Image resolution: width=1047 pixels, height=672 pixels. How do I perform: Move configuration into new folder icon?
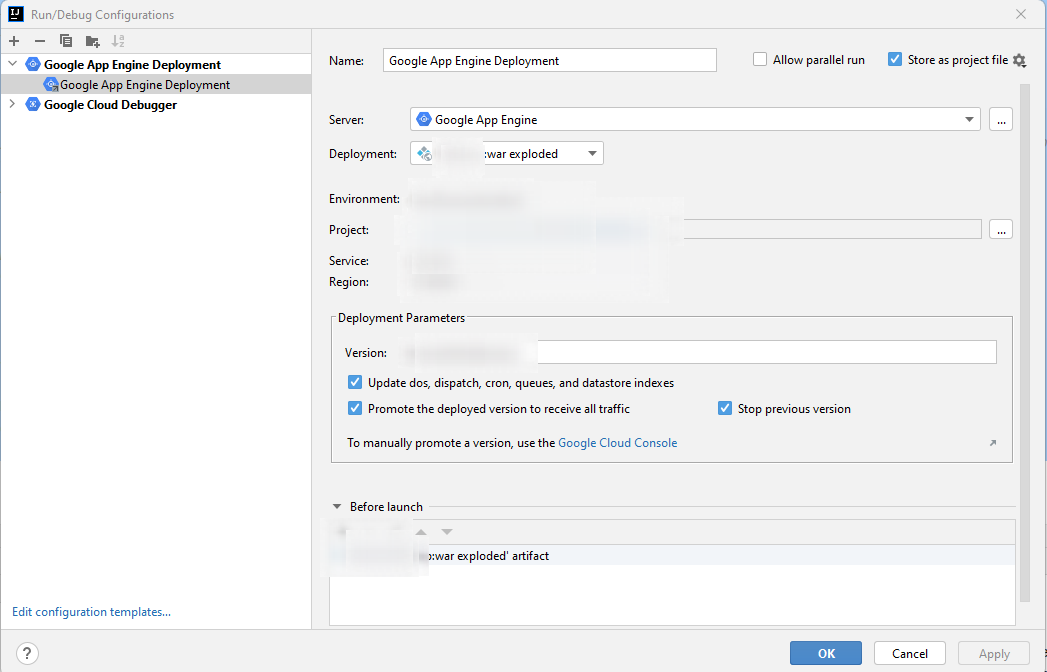click(x=93, y=41)
